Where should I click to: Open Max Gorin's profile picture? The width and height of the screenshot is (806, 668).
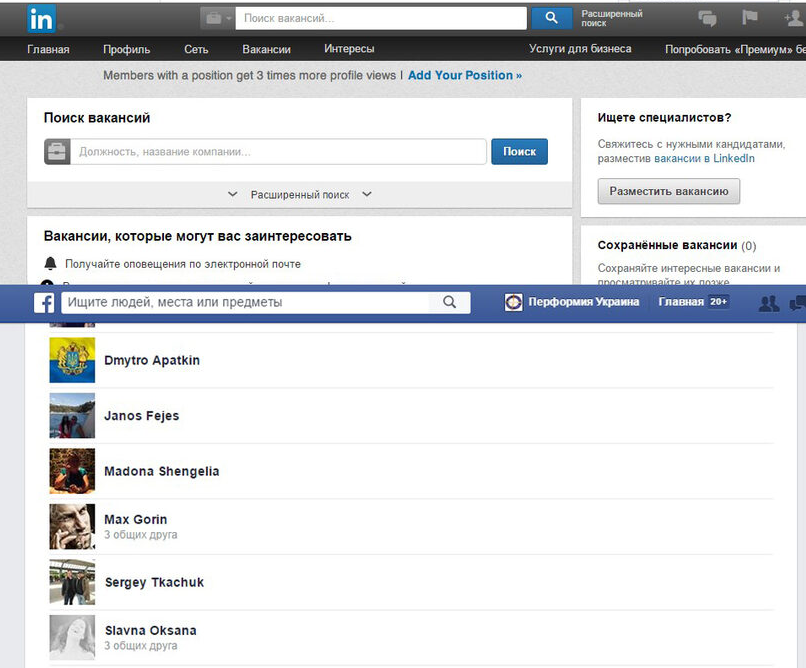72,526
